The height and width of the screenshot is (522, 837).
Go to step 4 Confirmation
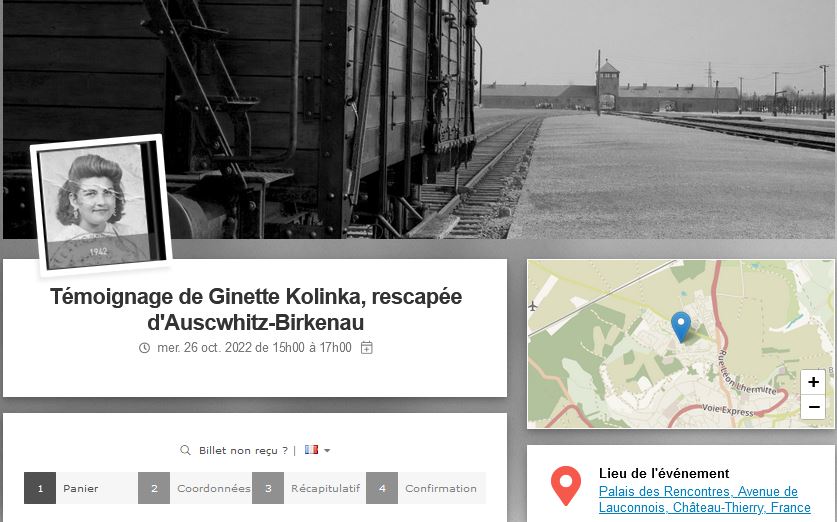(426, 488)
